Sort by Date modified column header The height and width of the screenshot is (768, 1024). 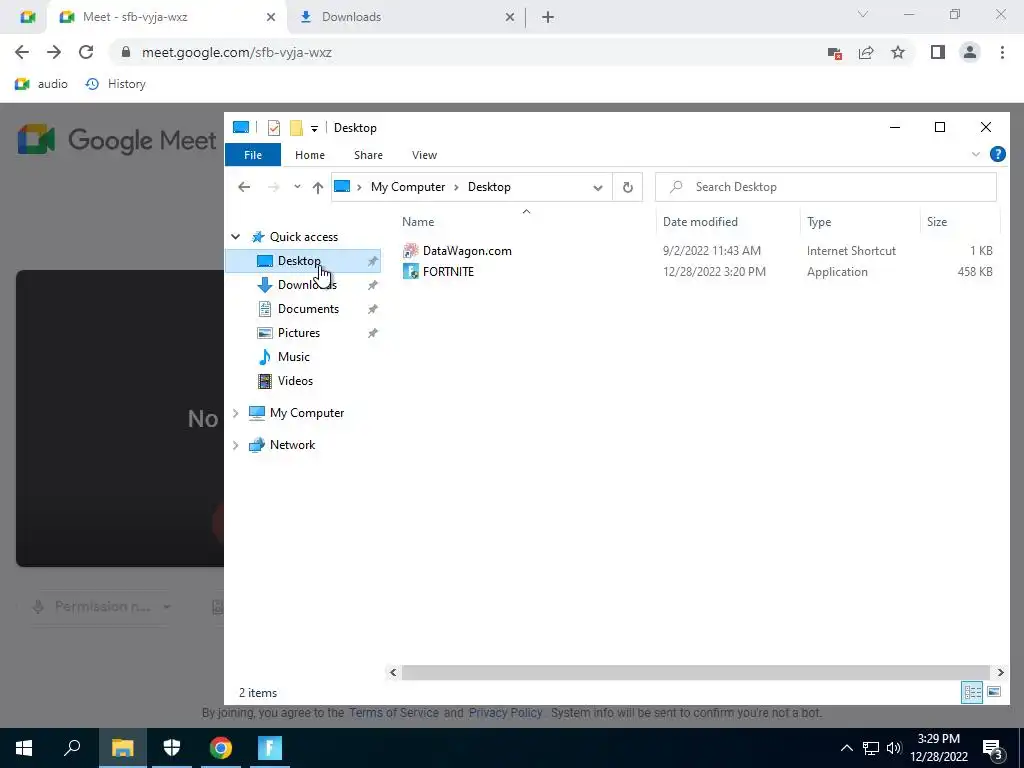coord(700,222)
